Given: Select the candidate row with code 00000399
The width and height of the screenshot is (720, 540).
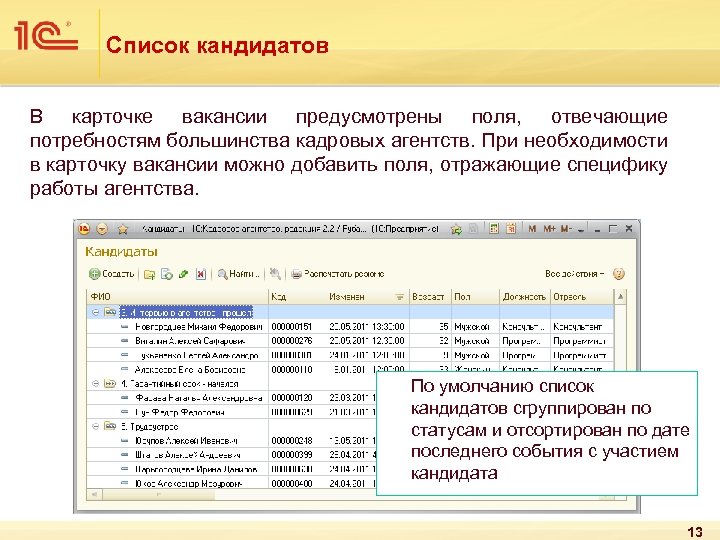Looking at the screenshot, I should point(232,455).
